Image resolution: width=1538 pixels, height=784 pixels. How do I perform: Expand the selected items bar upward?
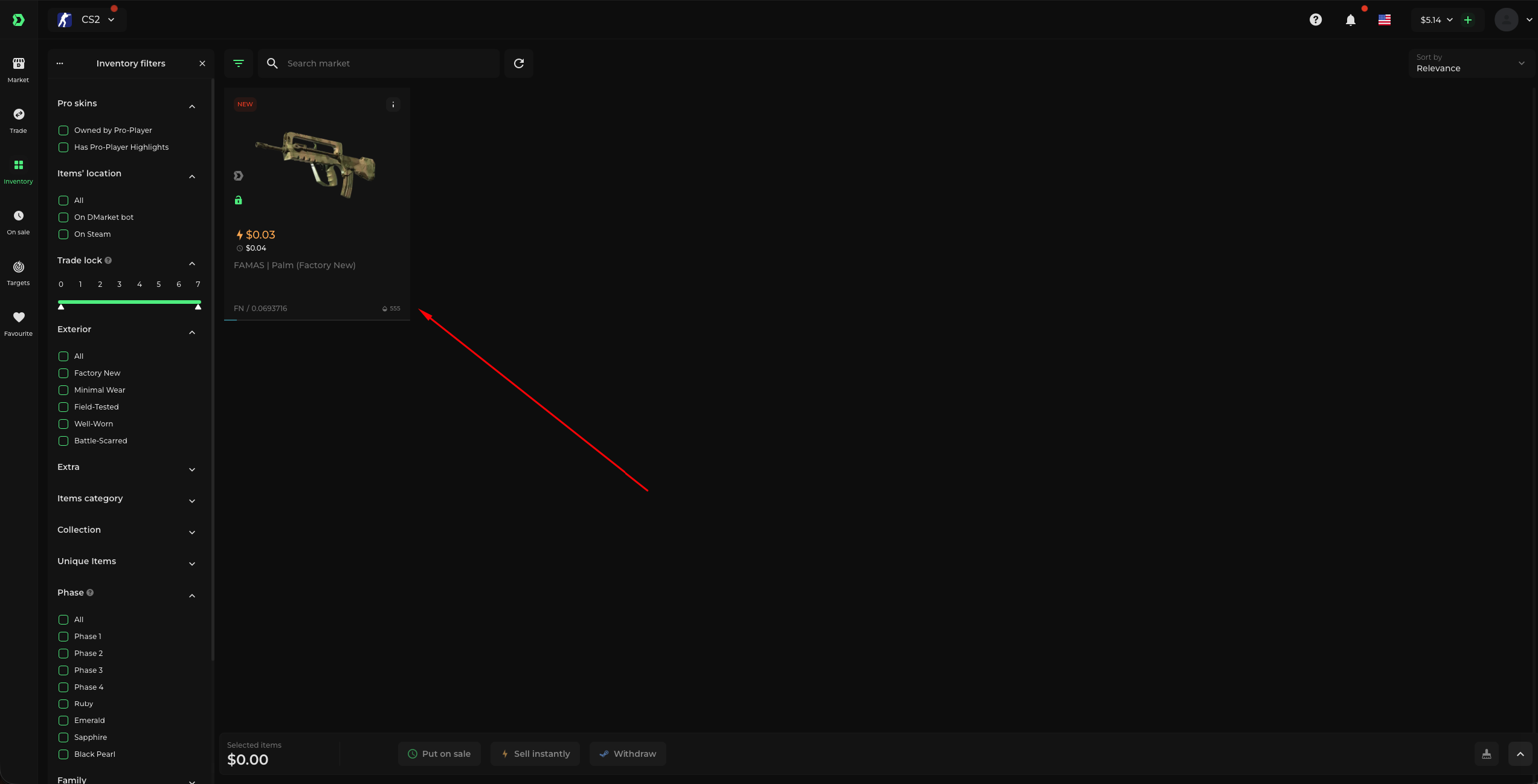[x=1520, y=754]
